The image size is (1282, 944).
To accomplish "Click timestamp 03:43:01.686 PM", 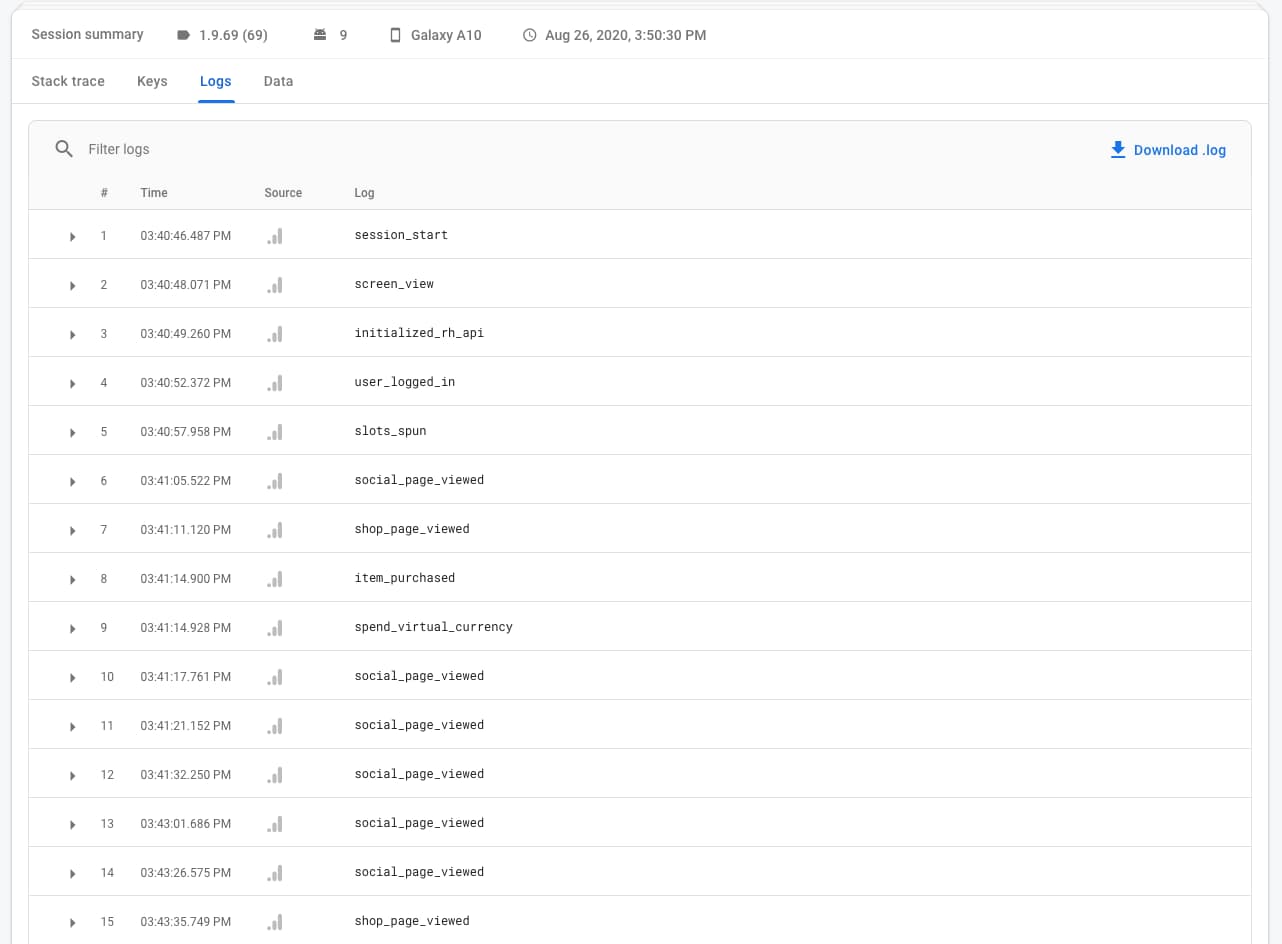I will (x=186, y=824).
